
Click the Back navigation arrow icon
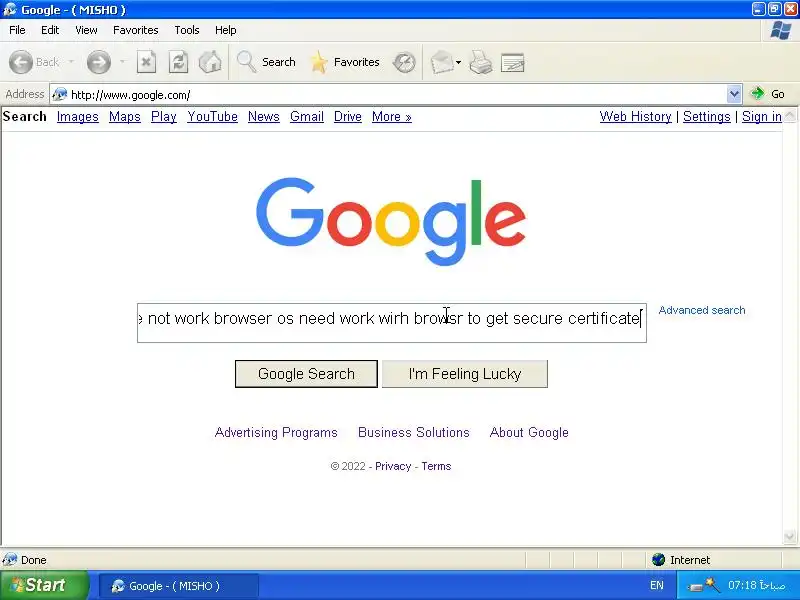pos(21,62)
